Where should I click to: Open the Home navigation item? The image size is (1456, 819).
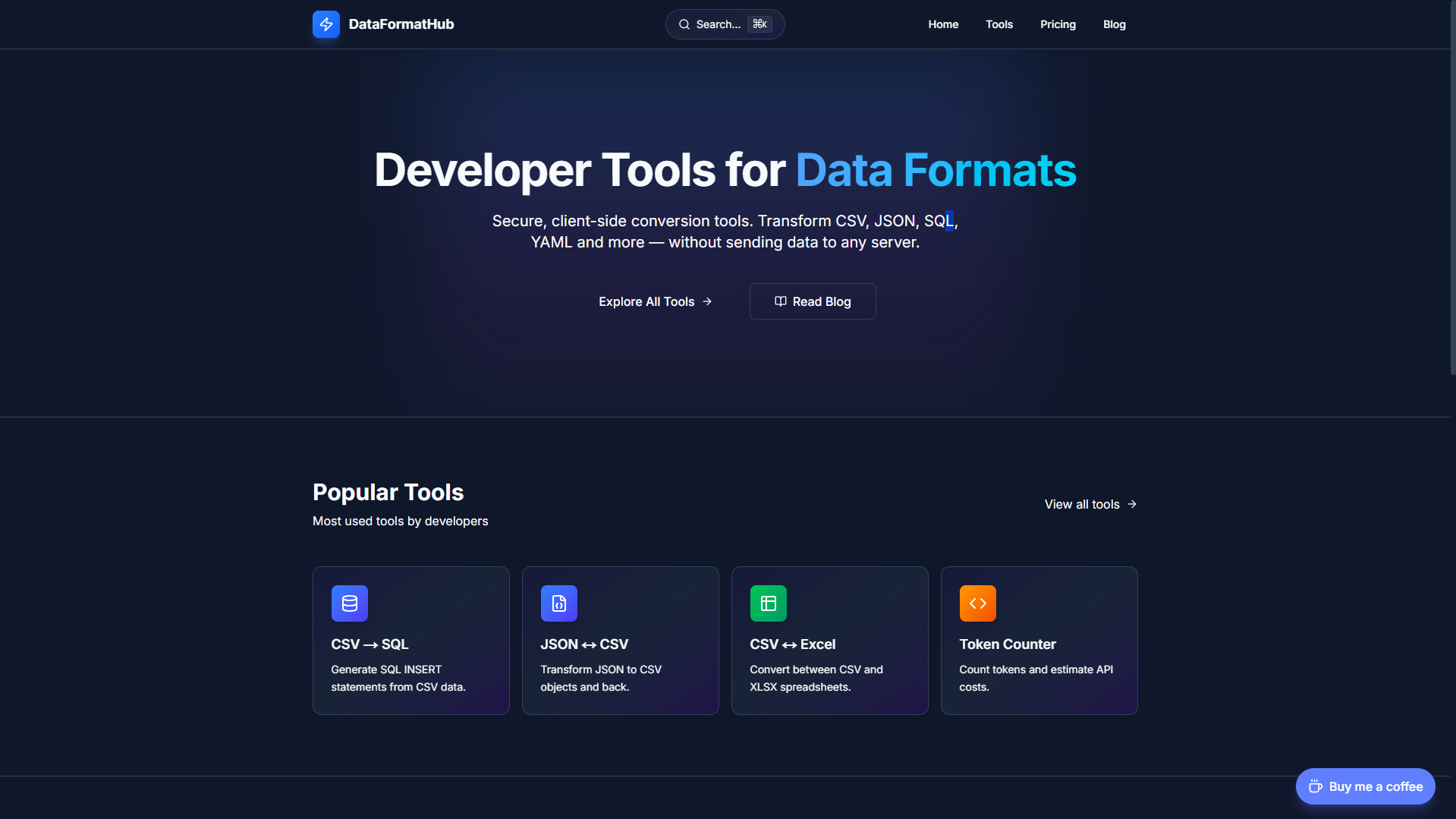[x=943, y=24]
